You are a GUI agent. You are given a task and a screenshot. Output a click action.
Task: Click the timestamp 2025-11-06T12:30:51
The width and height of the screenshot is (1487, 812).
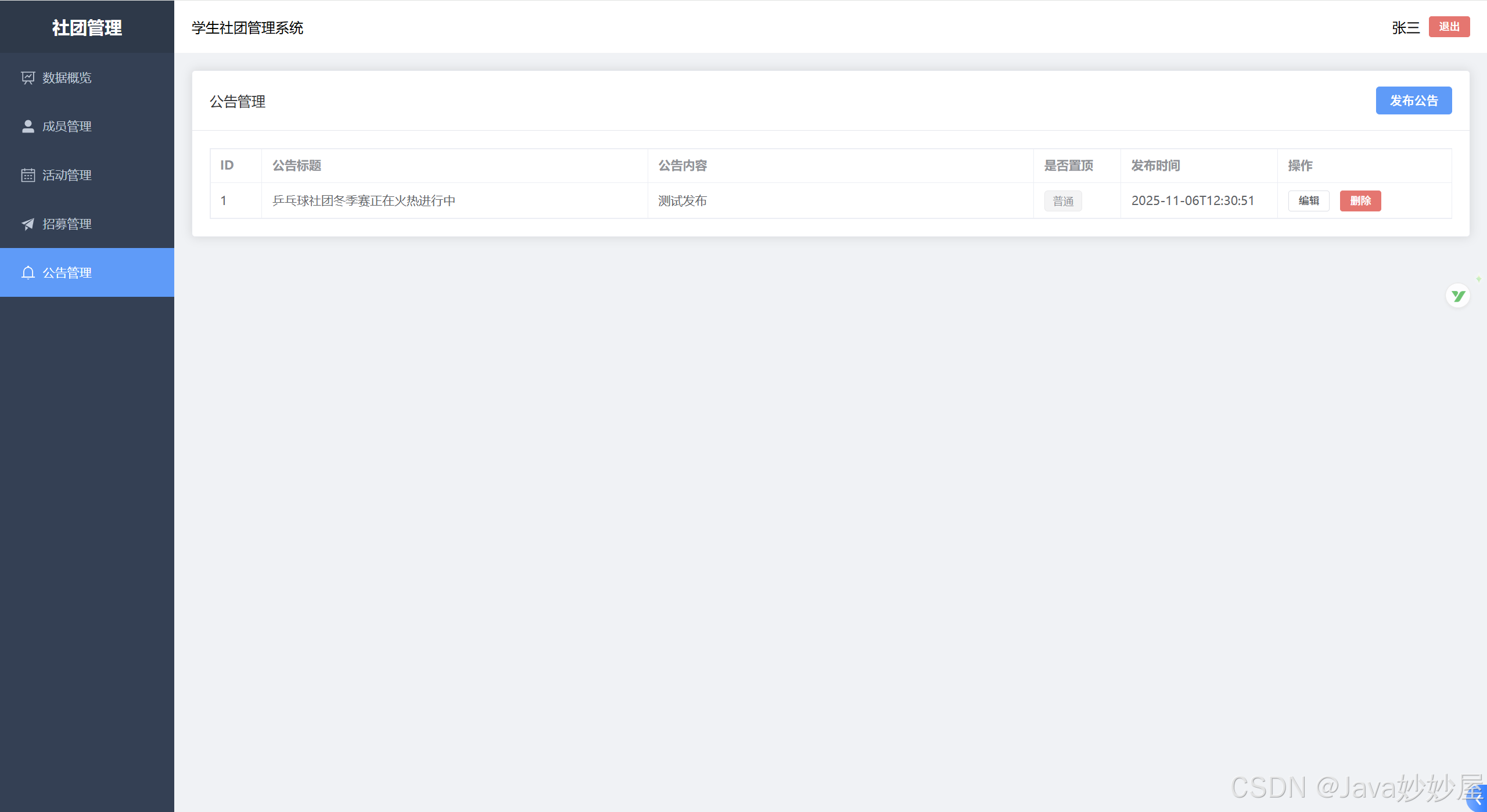1193,201
